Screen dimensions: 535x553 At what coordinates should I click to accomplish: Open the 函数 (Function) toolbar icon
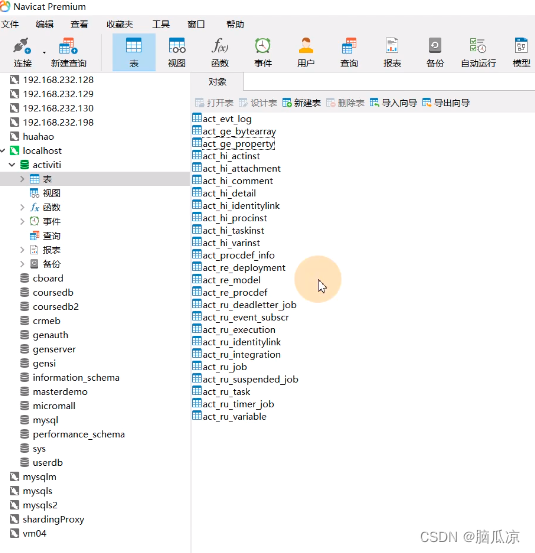click(x=220, y=52)
